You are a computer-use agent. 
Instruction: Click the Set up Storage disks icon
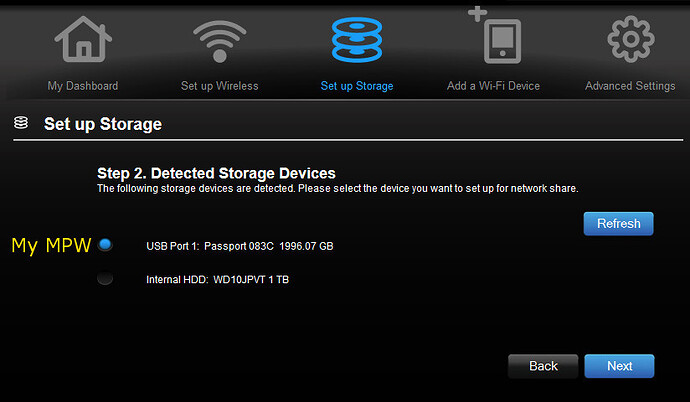(x=357, y=40)
